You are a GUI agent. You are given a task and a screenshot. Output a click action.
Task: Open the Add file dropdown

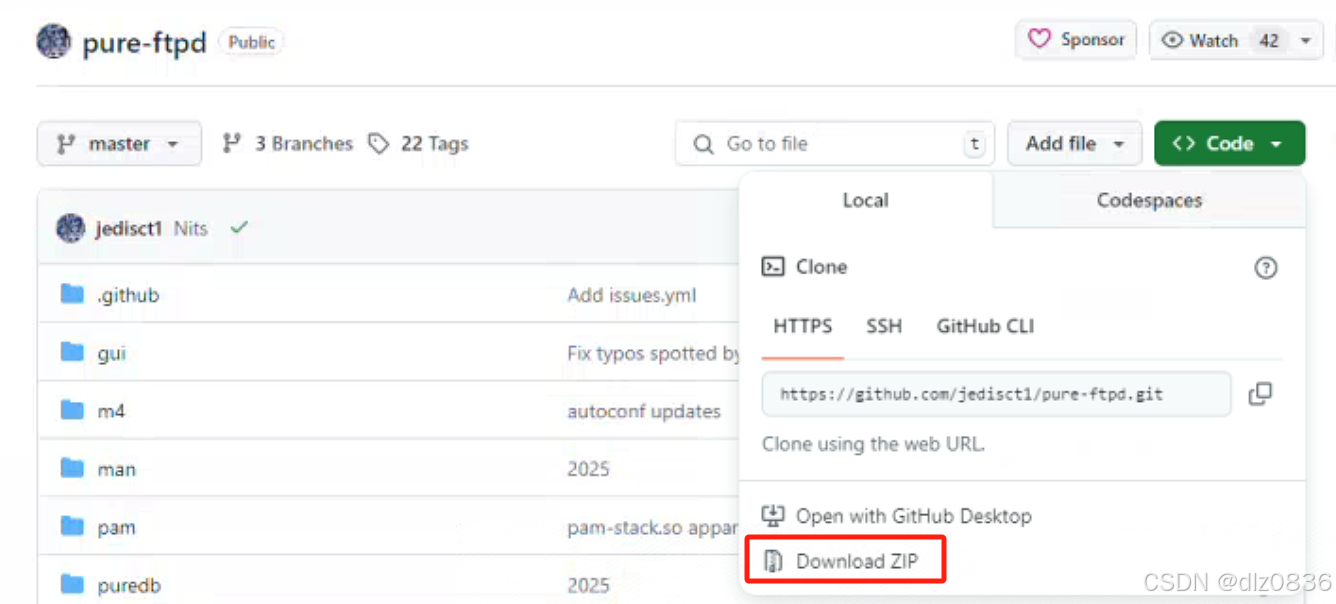(x=1074, y=144)
